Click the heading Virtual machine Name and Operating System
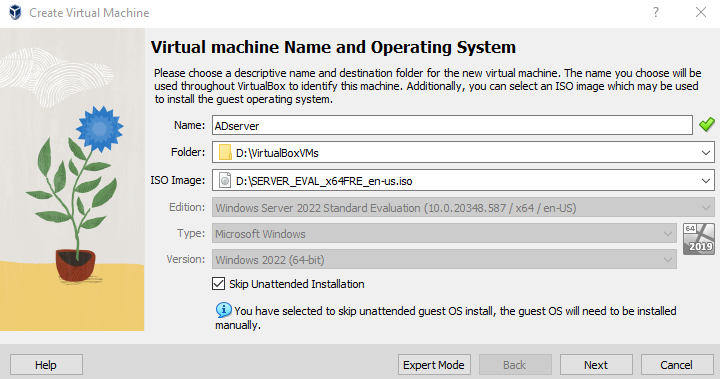The height and width of the screenshot is (379, 720). (x=333, y=47)
